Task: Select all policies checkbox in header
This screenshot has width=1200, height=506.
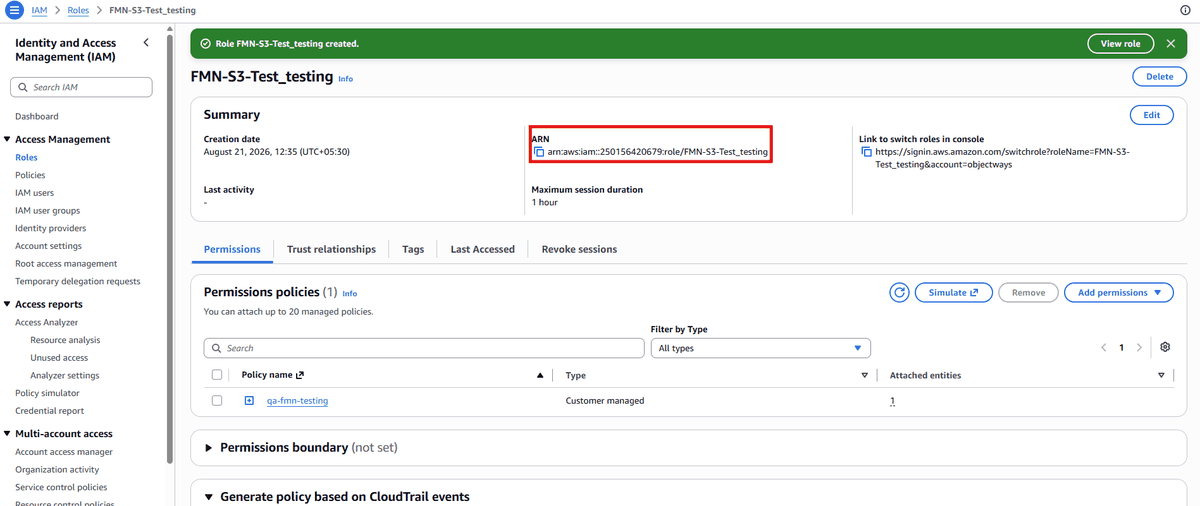Action: coord(217,375)
